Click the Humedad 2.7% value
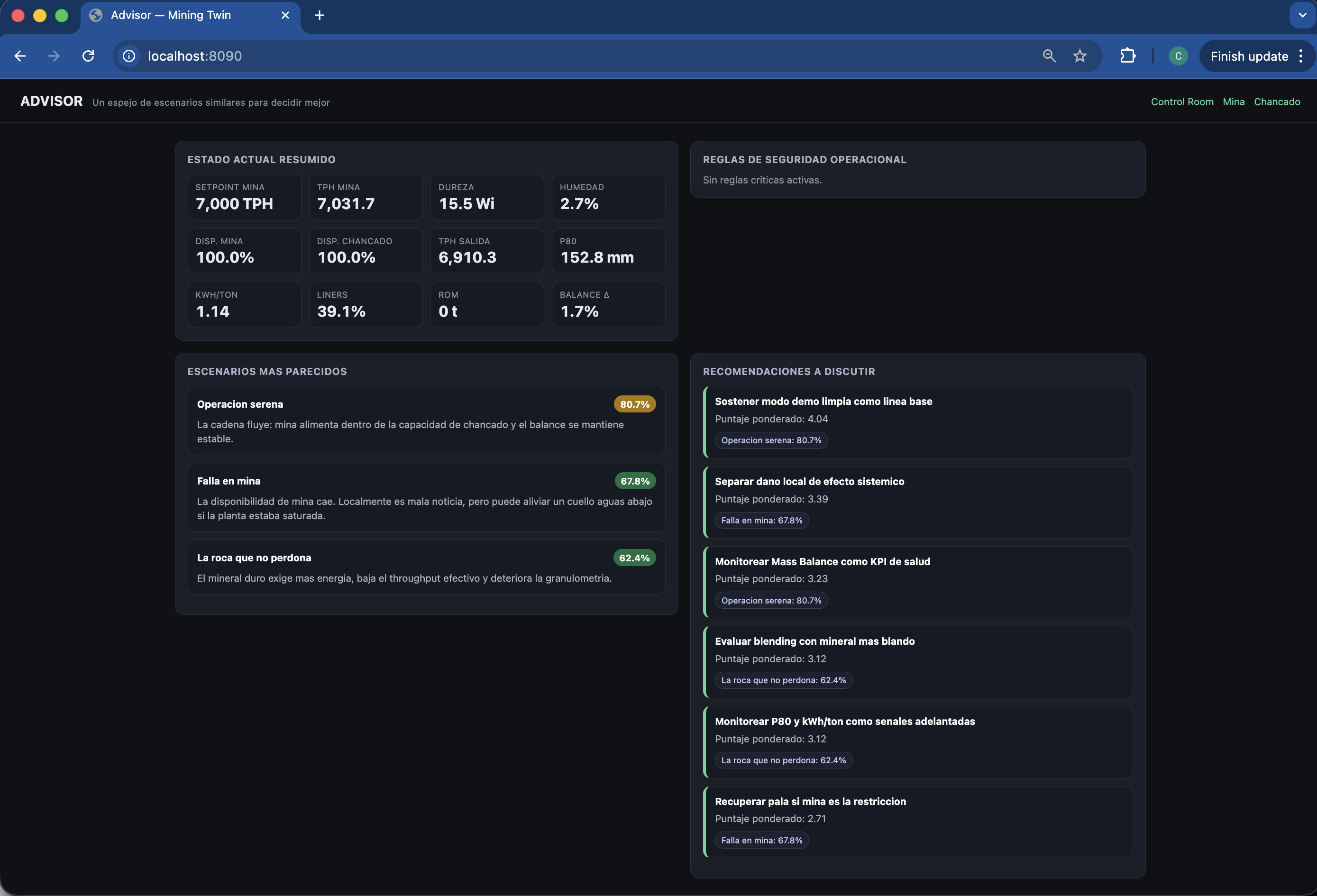 coord(579,203)
